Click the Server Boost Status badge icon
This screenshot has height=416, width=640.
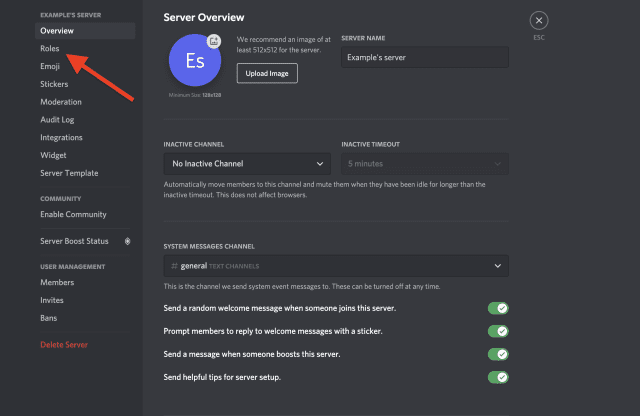[126, 241]
